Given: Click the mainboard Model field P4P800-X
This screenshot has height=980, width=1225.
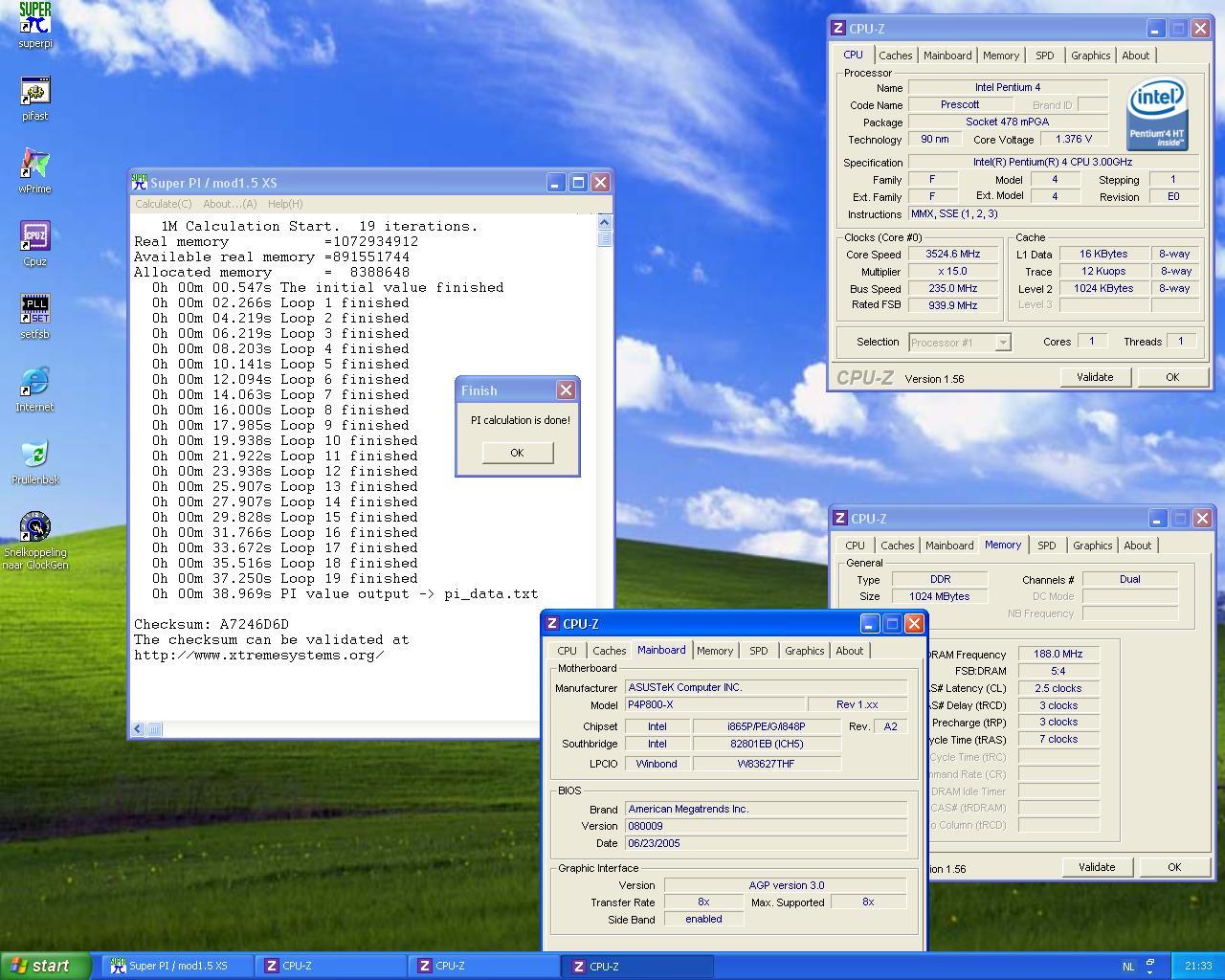Looking at the screenshot, I should coord(715,704).
